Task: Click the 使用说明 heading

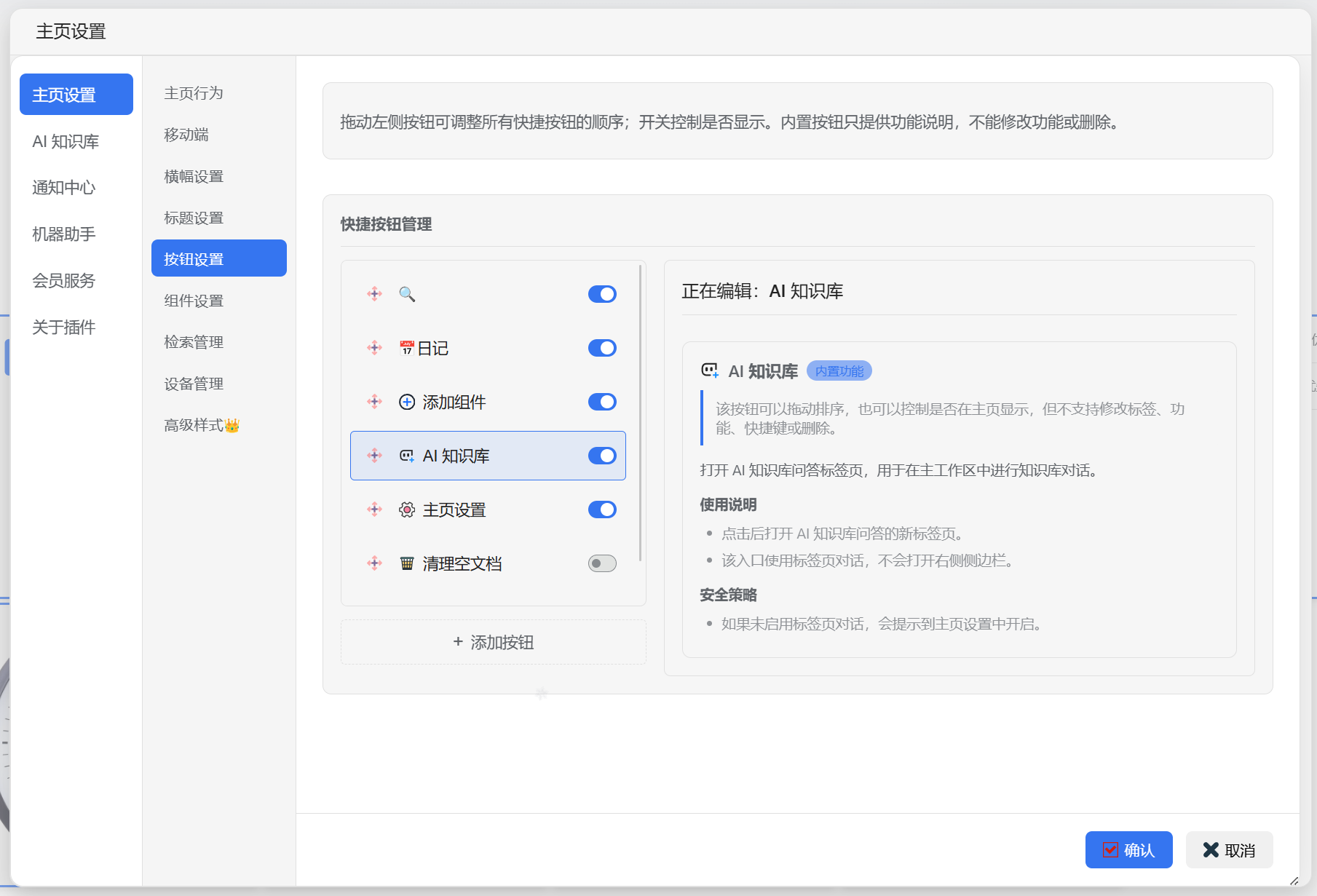Action: click(728, 504)
